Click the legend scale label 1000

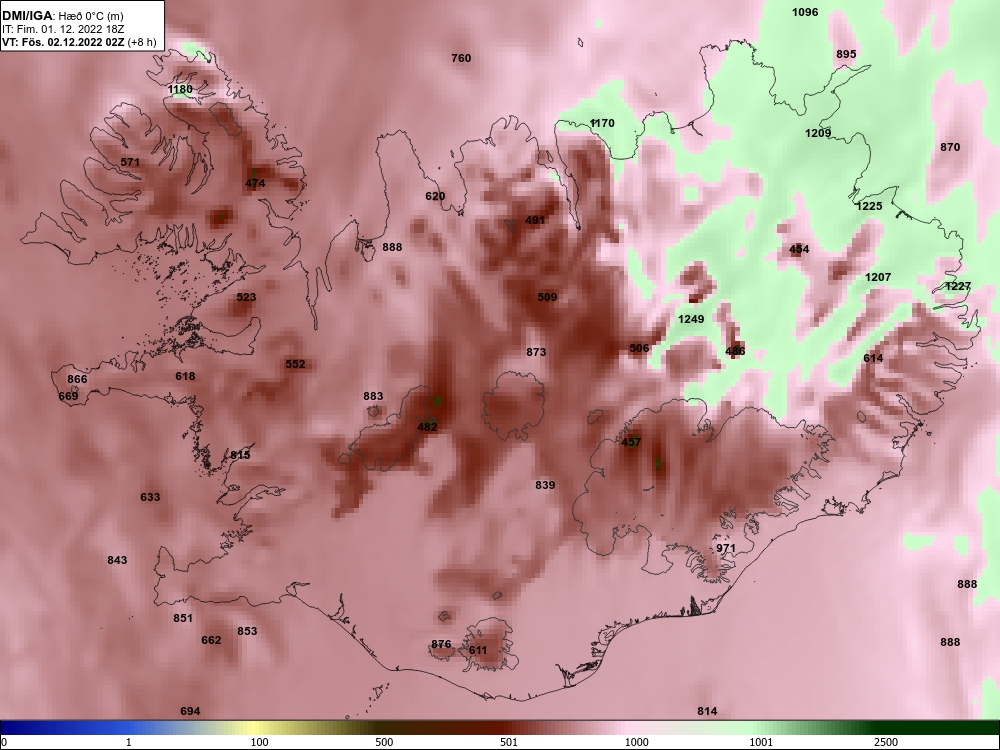coord(637,742)
